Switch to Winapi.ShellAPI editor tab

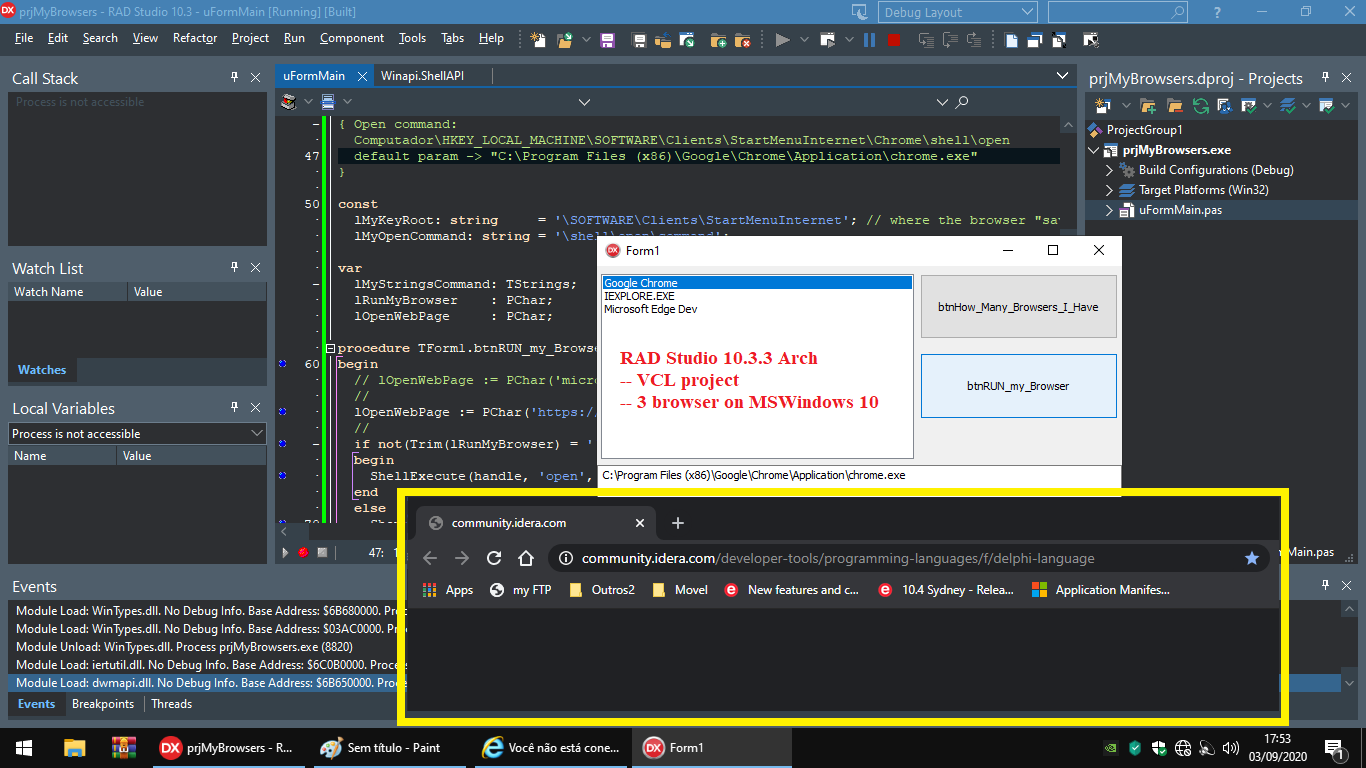tap(422, 75)
